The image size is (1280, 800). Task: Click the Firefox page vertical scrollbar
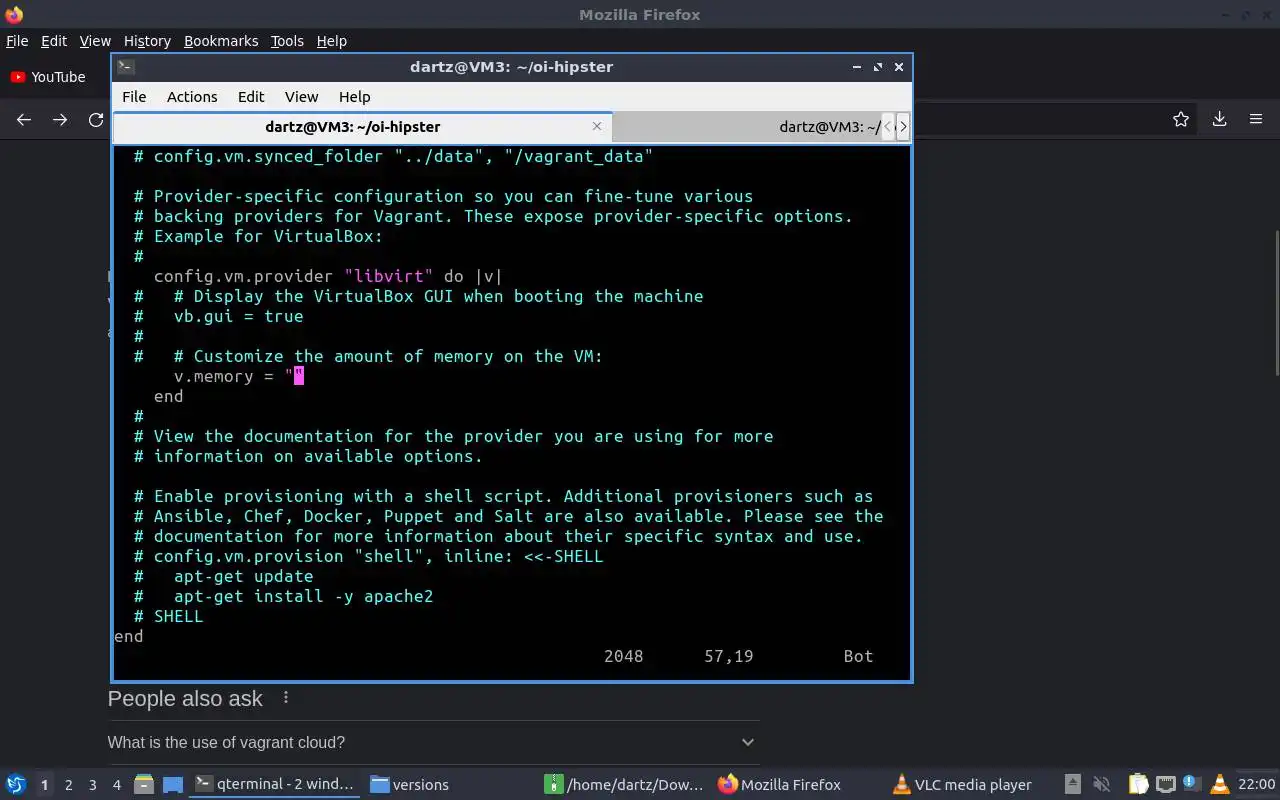[x=1275, y=303]
